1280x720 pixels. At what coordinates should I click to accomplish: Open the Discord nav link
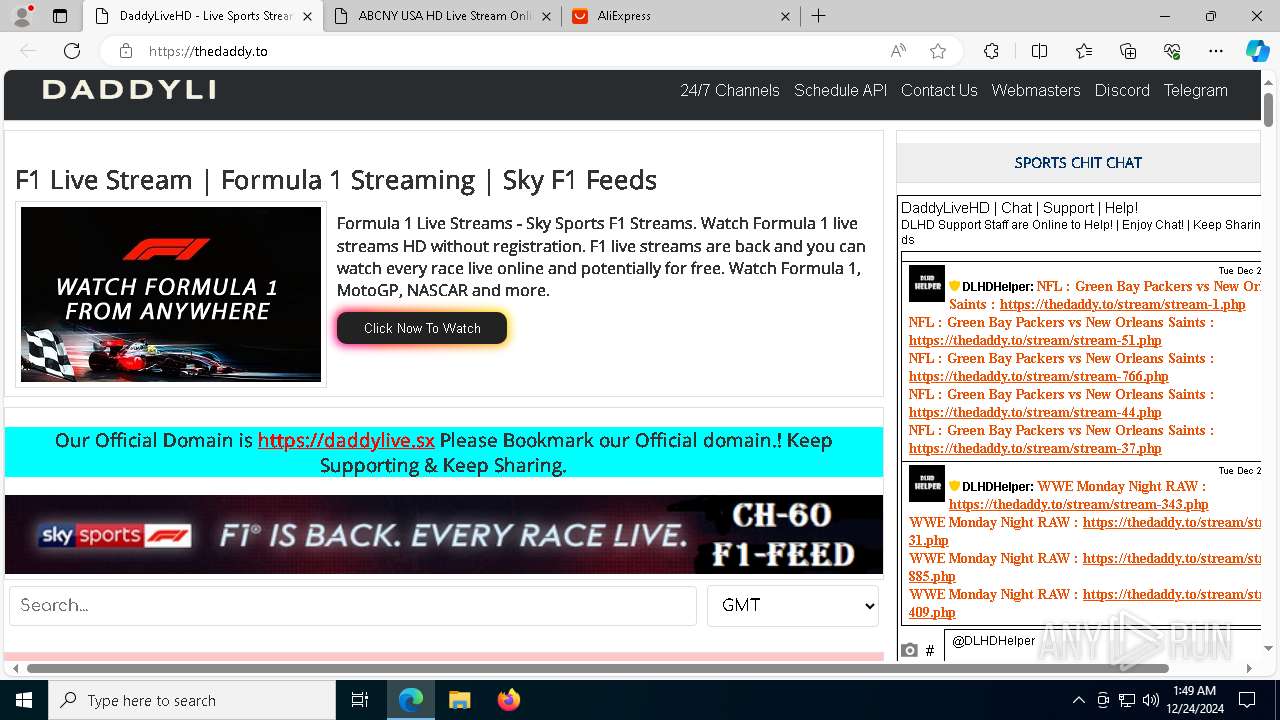[1122, 90]
